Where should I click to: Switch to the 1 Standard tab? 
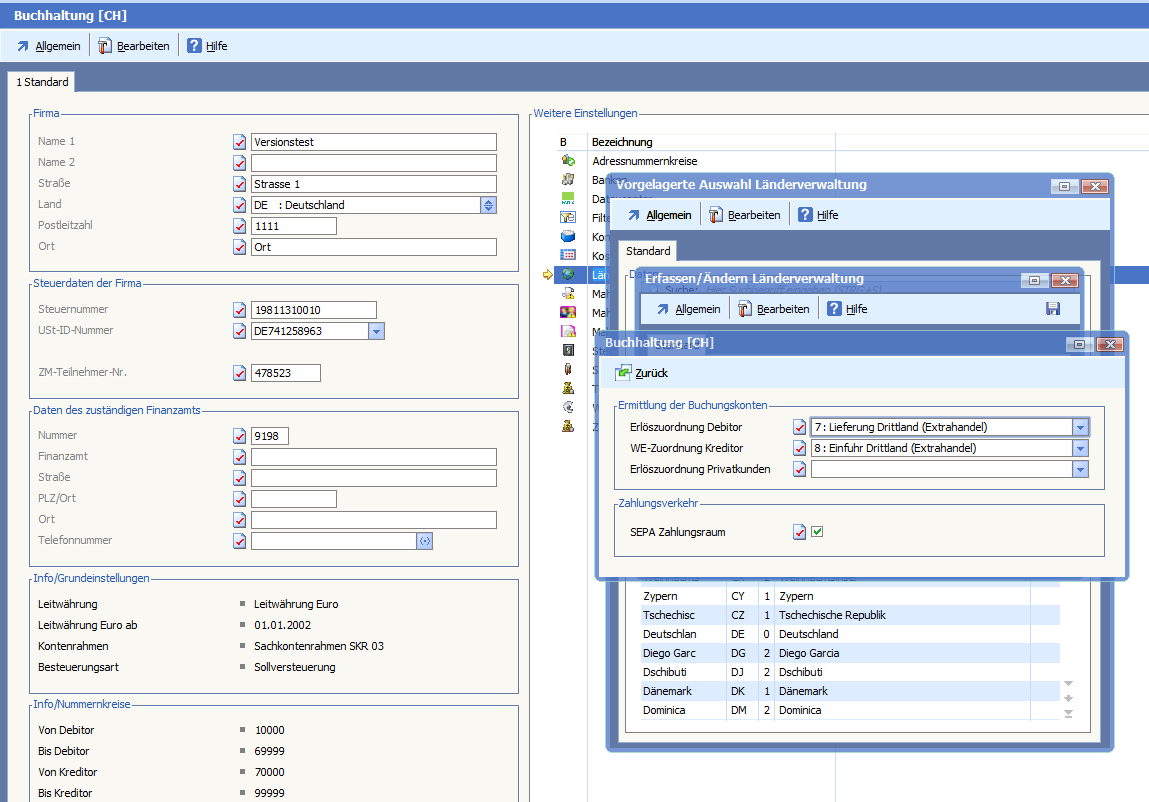click(x=42, y=82)
